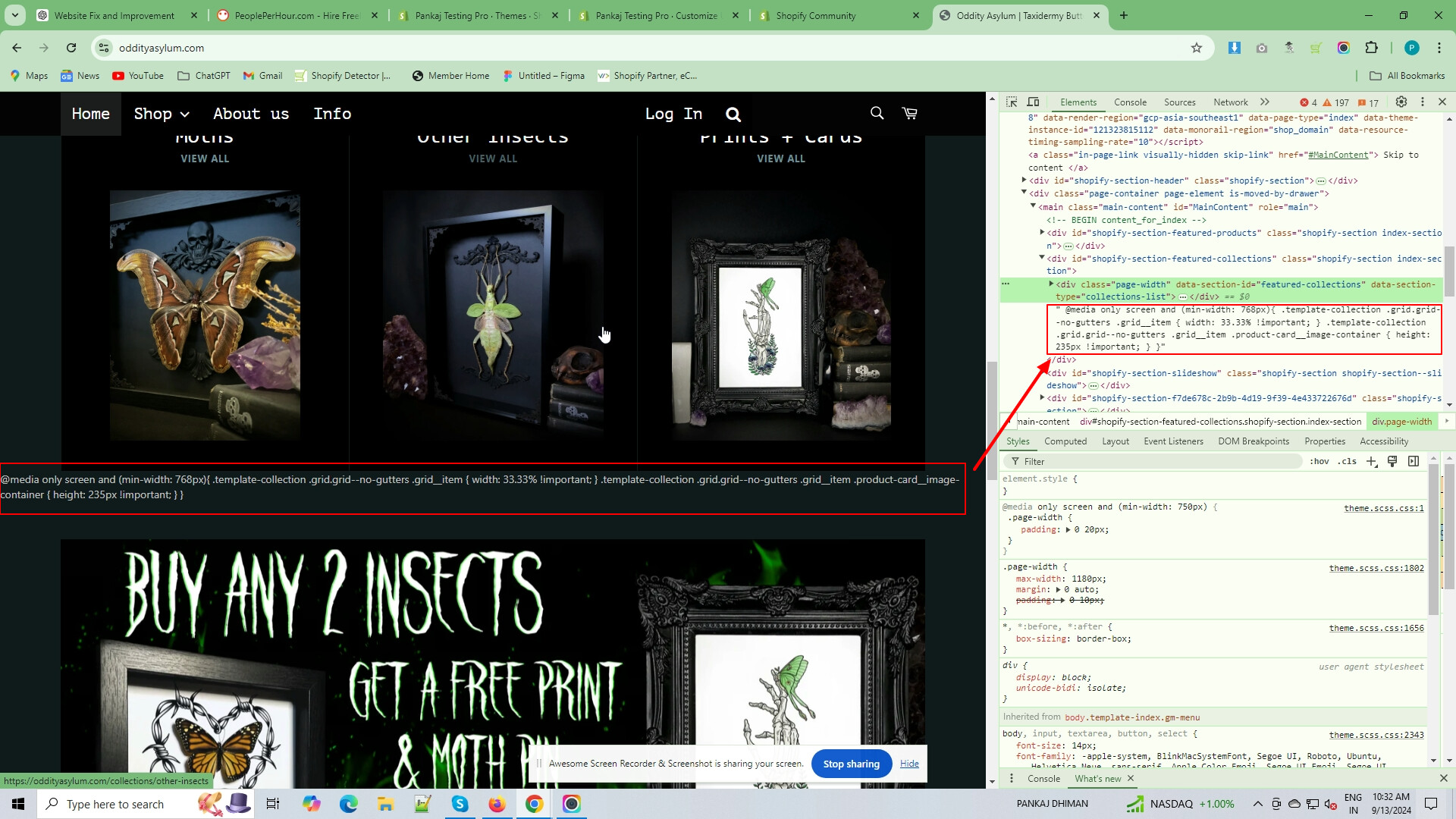Open the framed leaf insect image

pos(493,315)
